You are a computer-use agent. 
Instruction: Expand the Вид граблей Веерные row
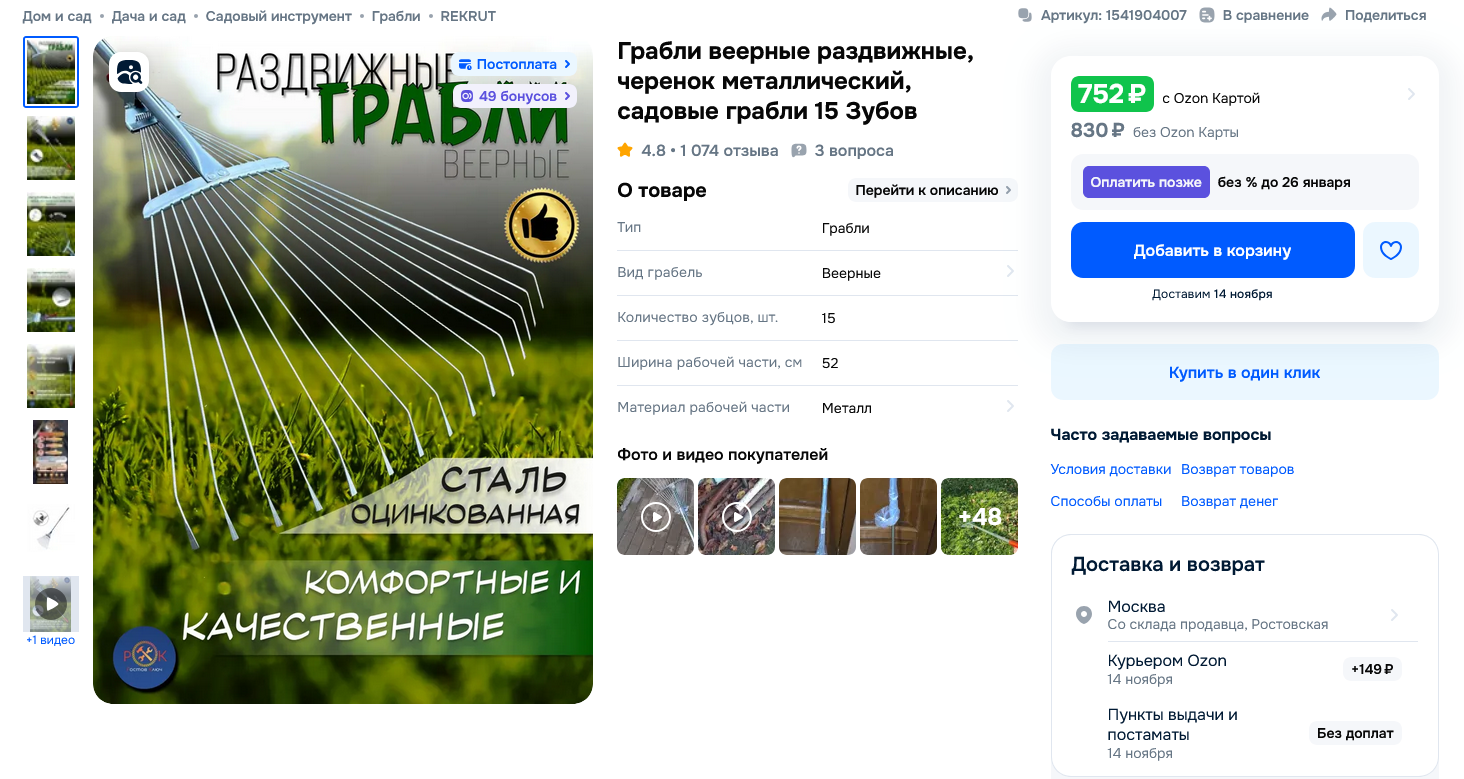pyautogui.click(x=817, y=272)
